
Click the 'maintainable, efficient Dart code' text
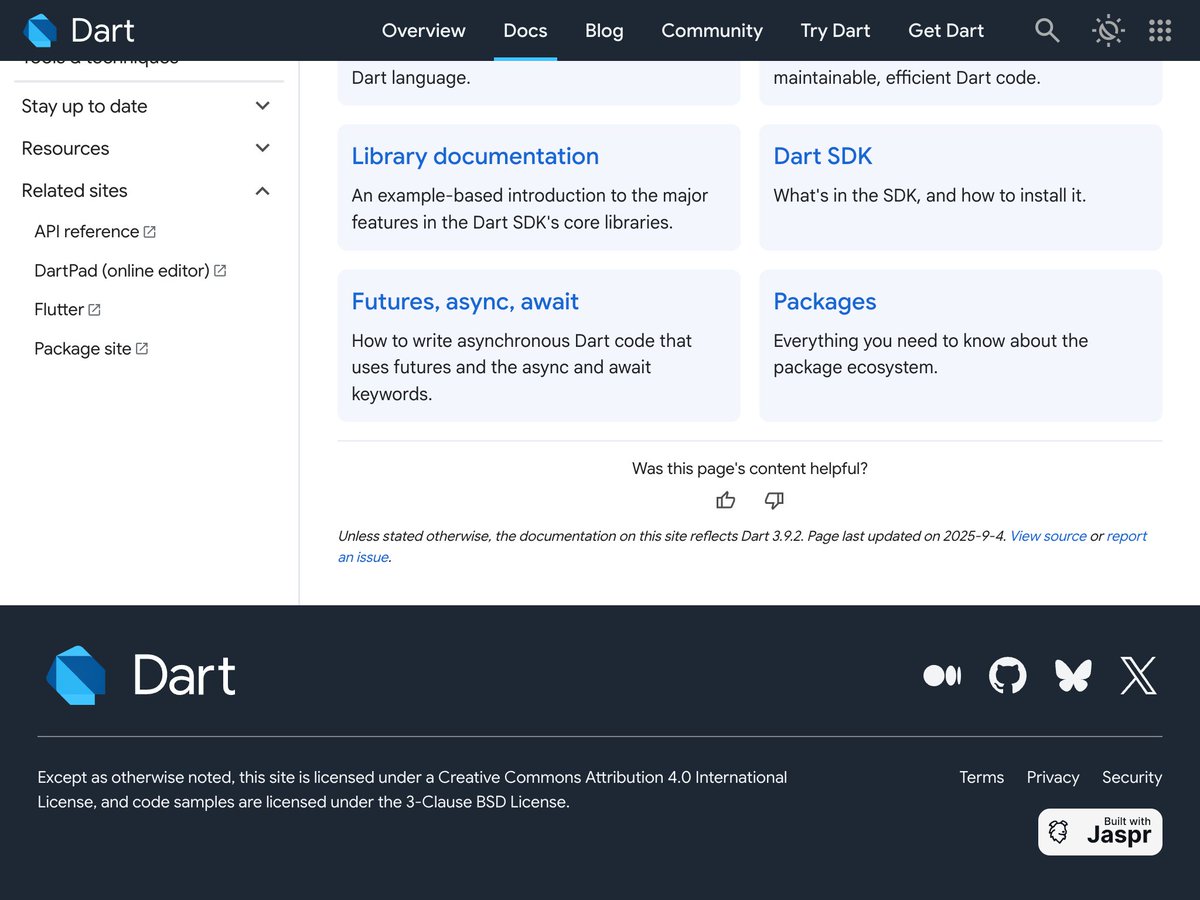pos(907,77)
